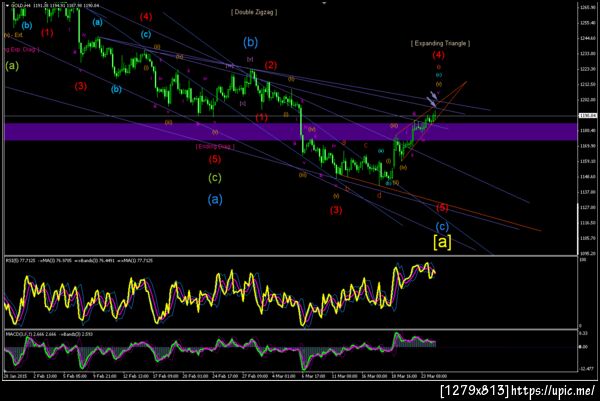This screenshot has width=600, height=401.
Task: Click the 1105.70 price scale label
Action: 589,238
